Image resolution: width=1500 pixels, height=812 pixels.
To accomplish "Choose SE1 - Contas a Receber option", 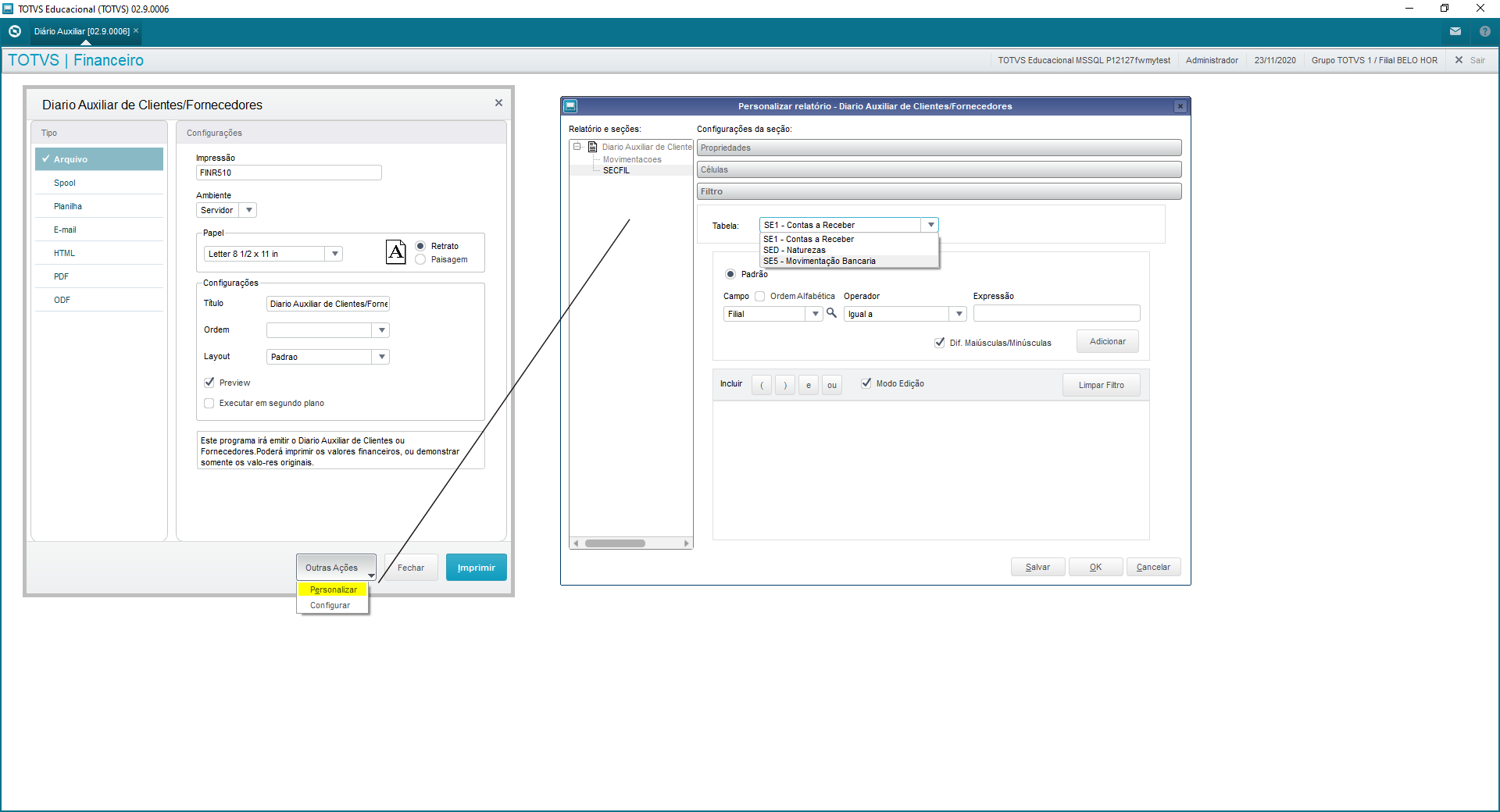I will [850, 239].
